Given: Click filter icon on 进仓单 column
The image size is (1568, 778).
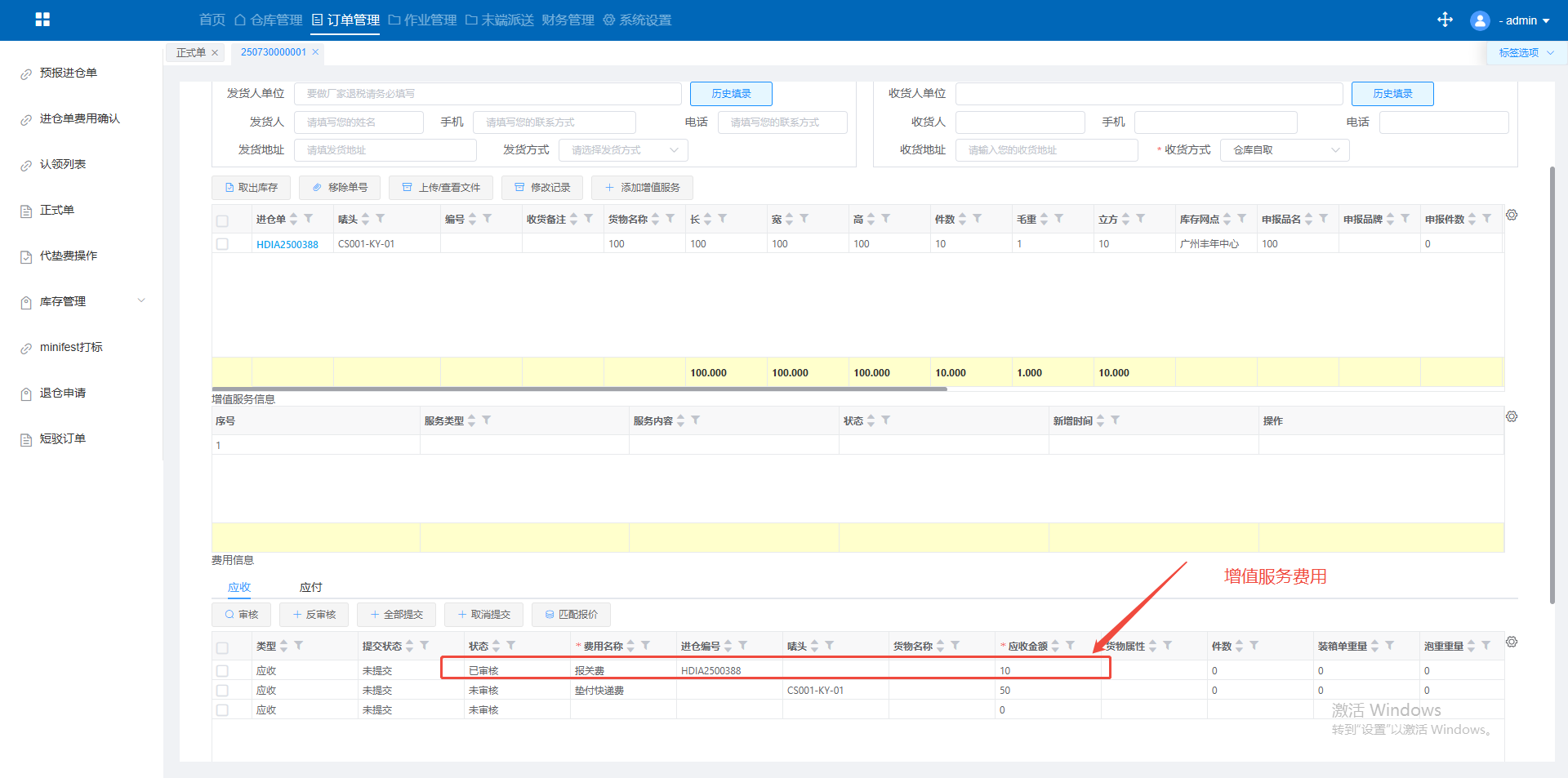Looking at the screenshot, I should 309,219.
